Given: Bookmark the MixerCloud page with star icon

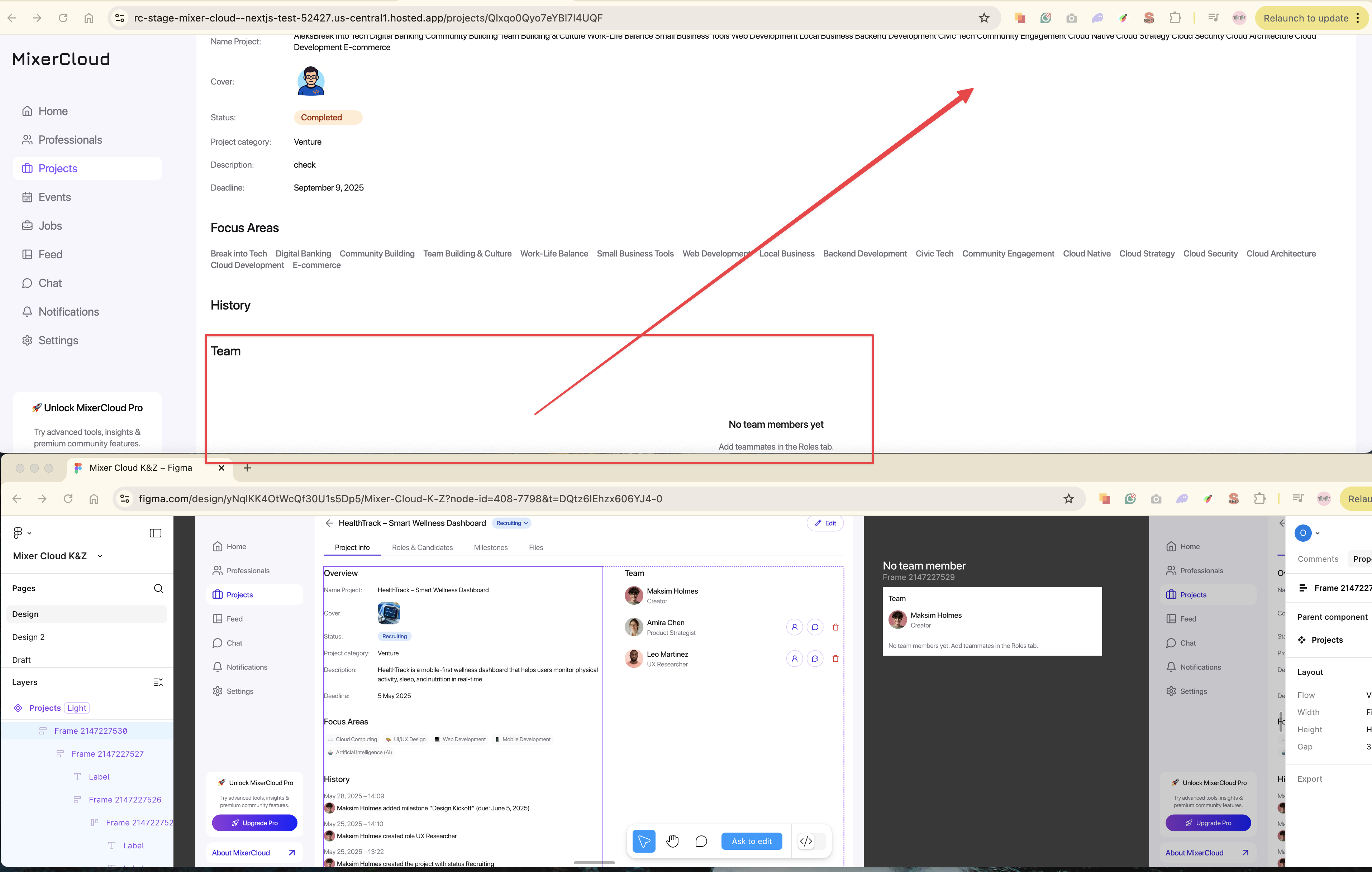Looking at the screenshot, I should pyautogui.click(x=984, y=18).
